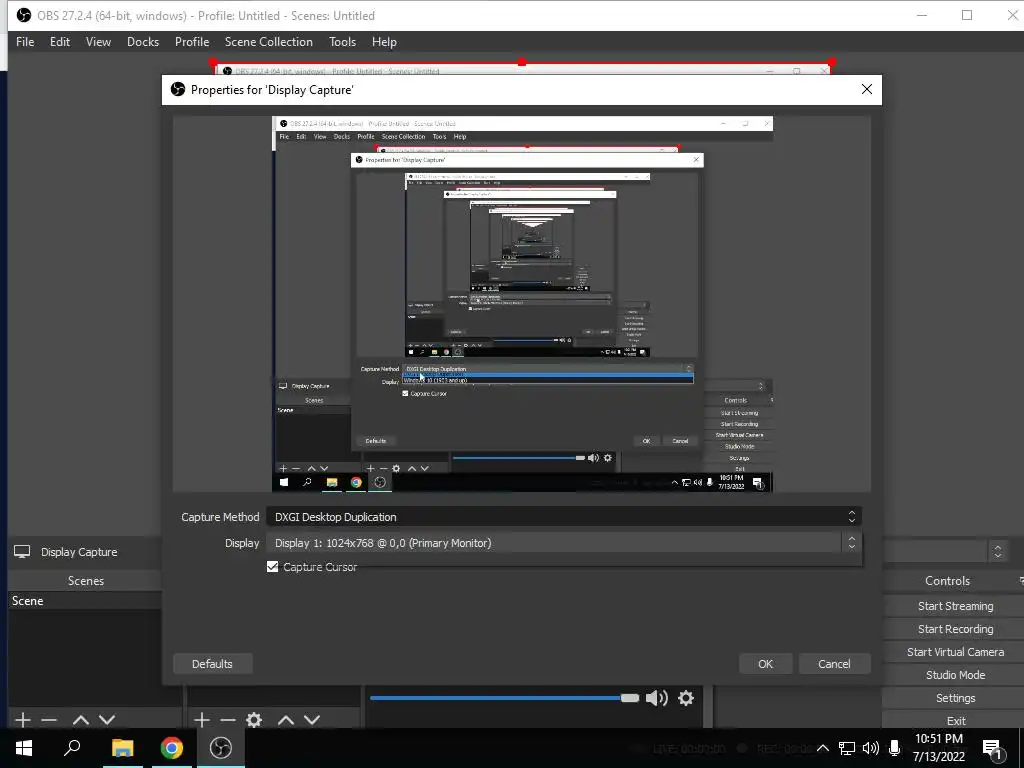Minimize the OBS main window
The image size is (1024, 768).
coord(921,15)
